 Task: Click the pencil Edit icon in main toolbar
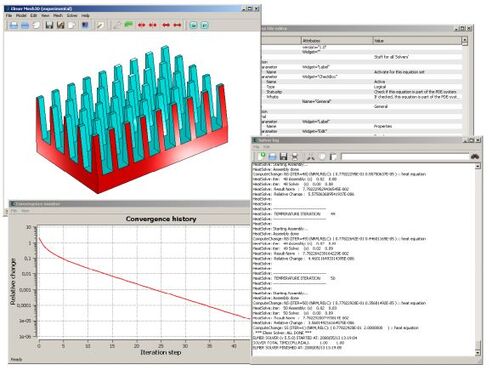100,25
